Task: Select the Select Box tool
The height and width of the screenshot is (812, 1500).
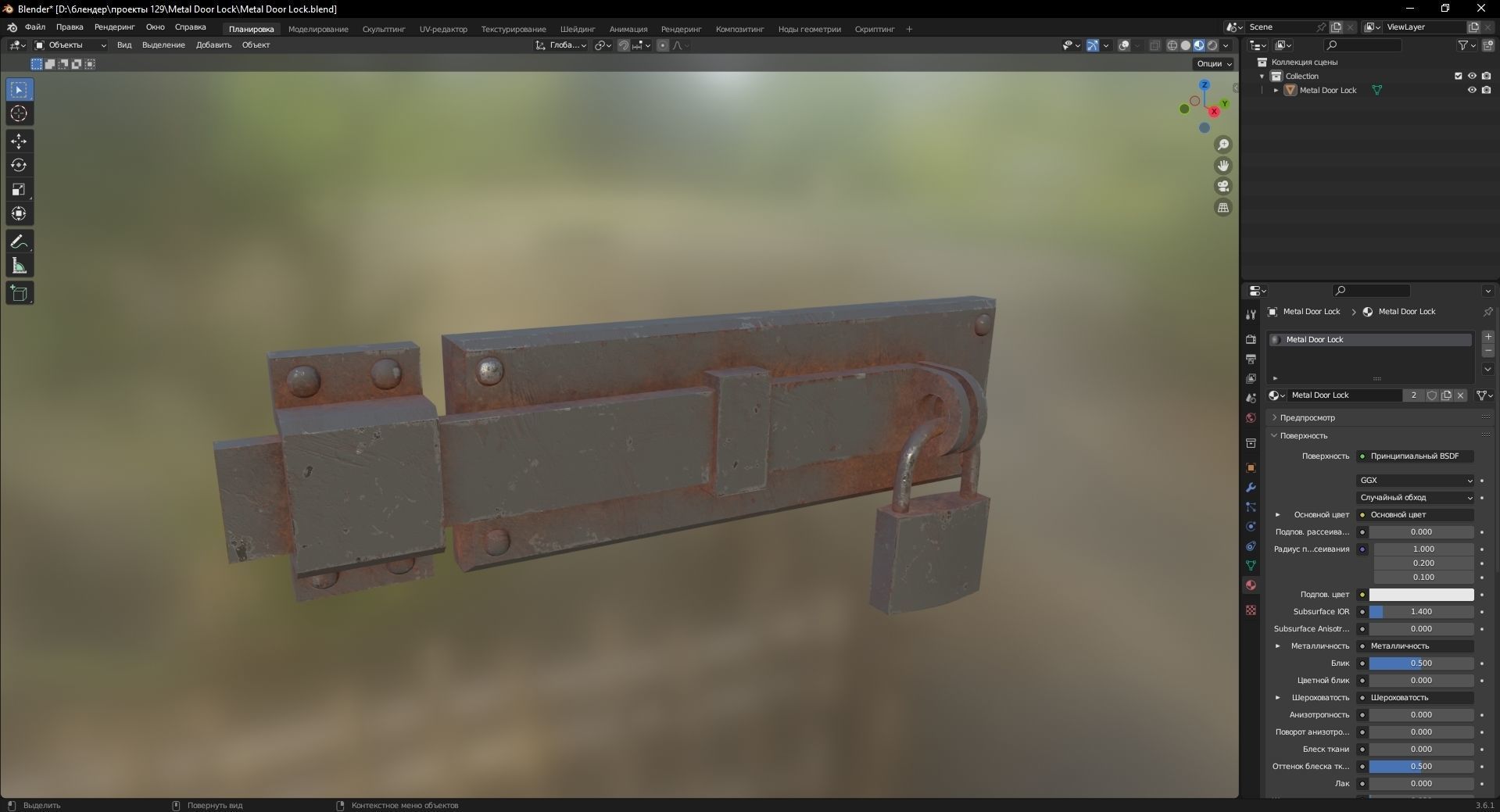Action: tap(19, 90)
